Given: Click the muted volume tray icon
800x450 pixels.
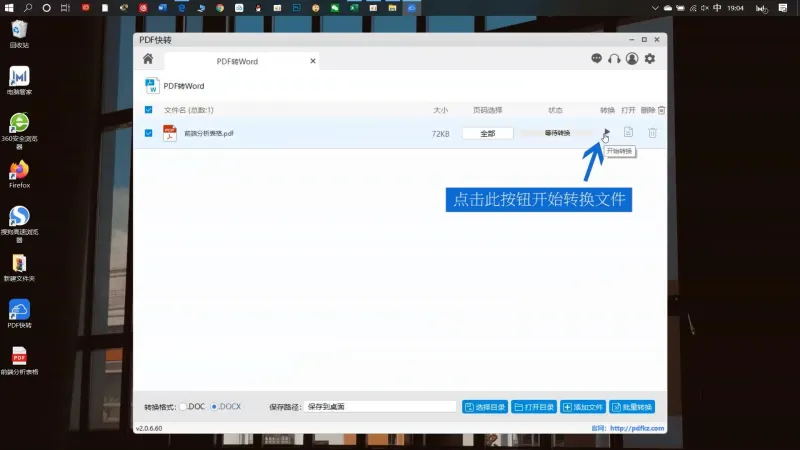Looking at the screenshot, I should click(705, 8).
